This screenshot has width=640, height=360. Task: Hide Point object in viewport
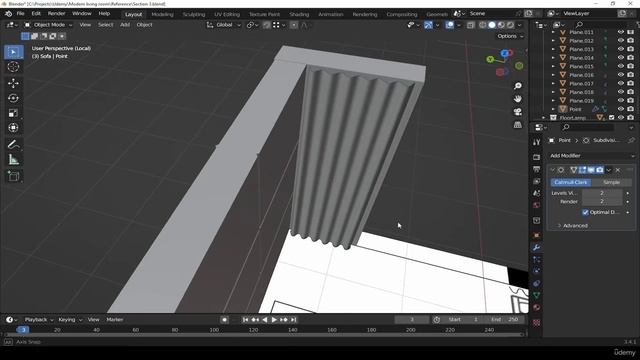621,109
